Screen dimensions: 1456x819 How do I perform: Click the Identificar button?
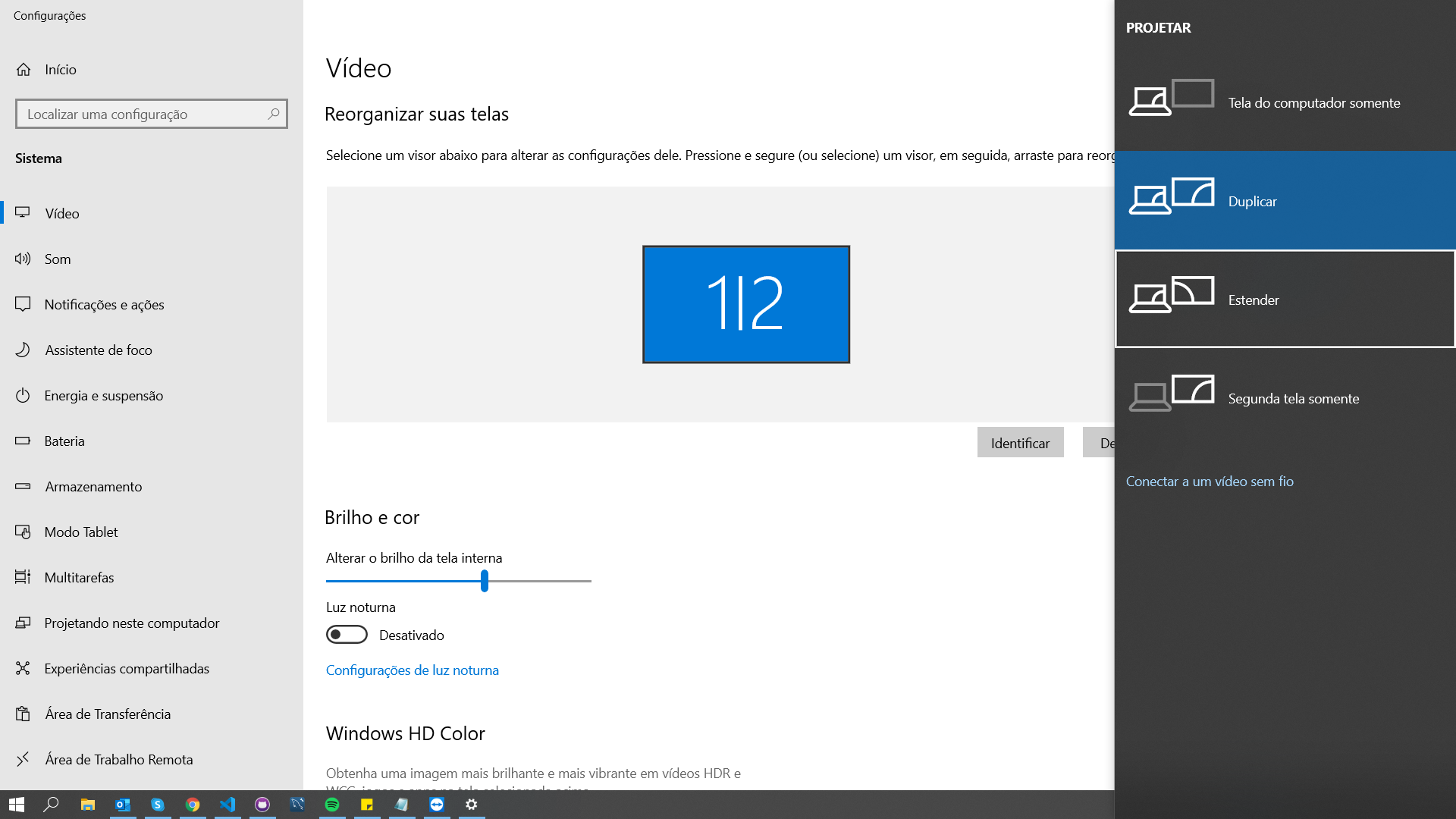point(1020,443)
